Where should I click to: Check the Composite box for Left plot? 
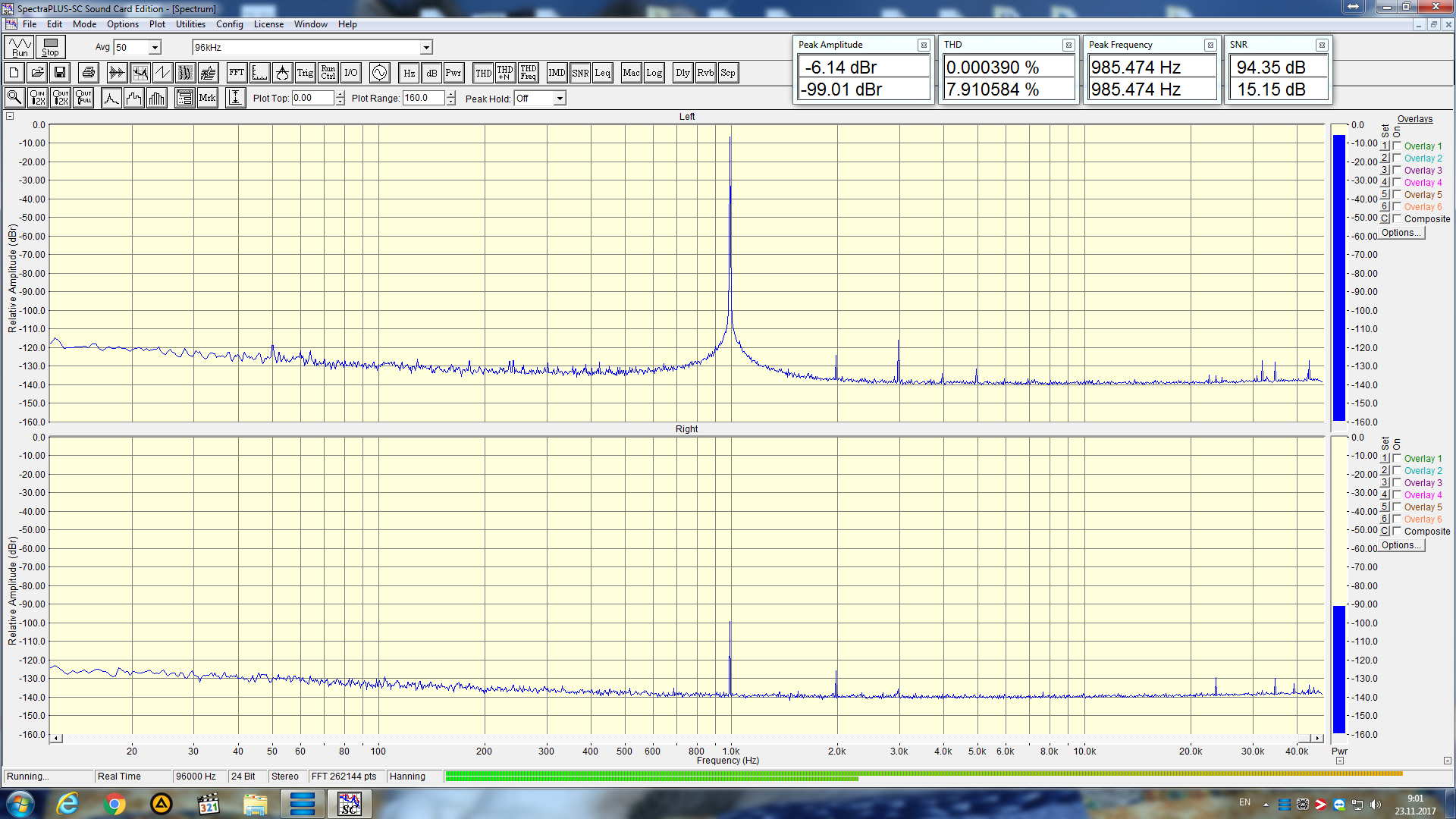pos(1397,219)
